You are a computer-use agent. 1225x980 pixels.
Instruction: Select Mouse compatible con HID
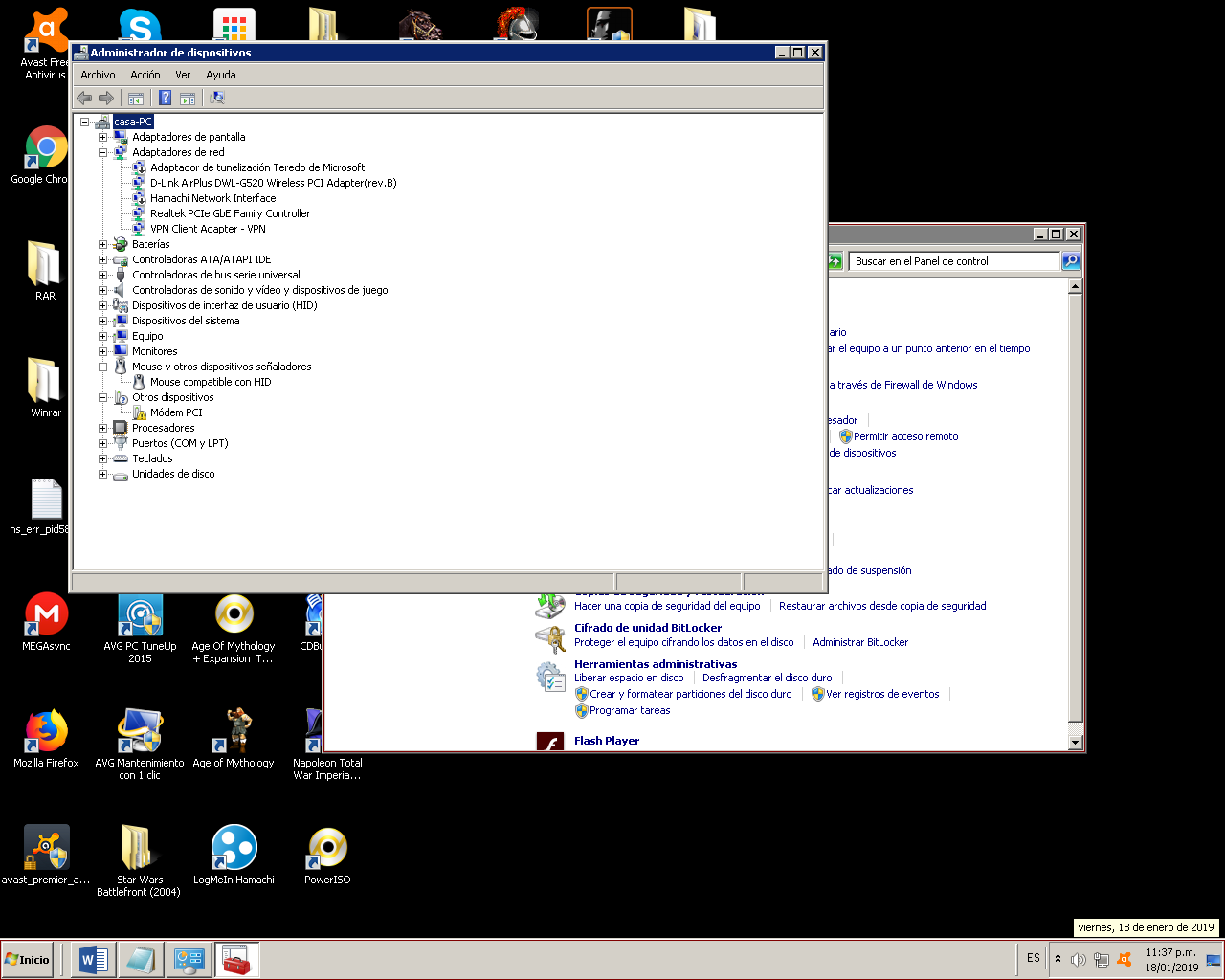tap(211, 382)
